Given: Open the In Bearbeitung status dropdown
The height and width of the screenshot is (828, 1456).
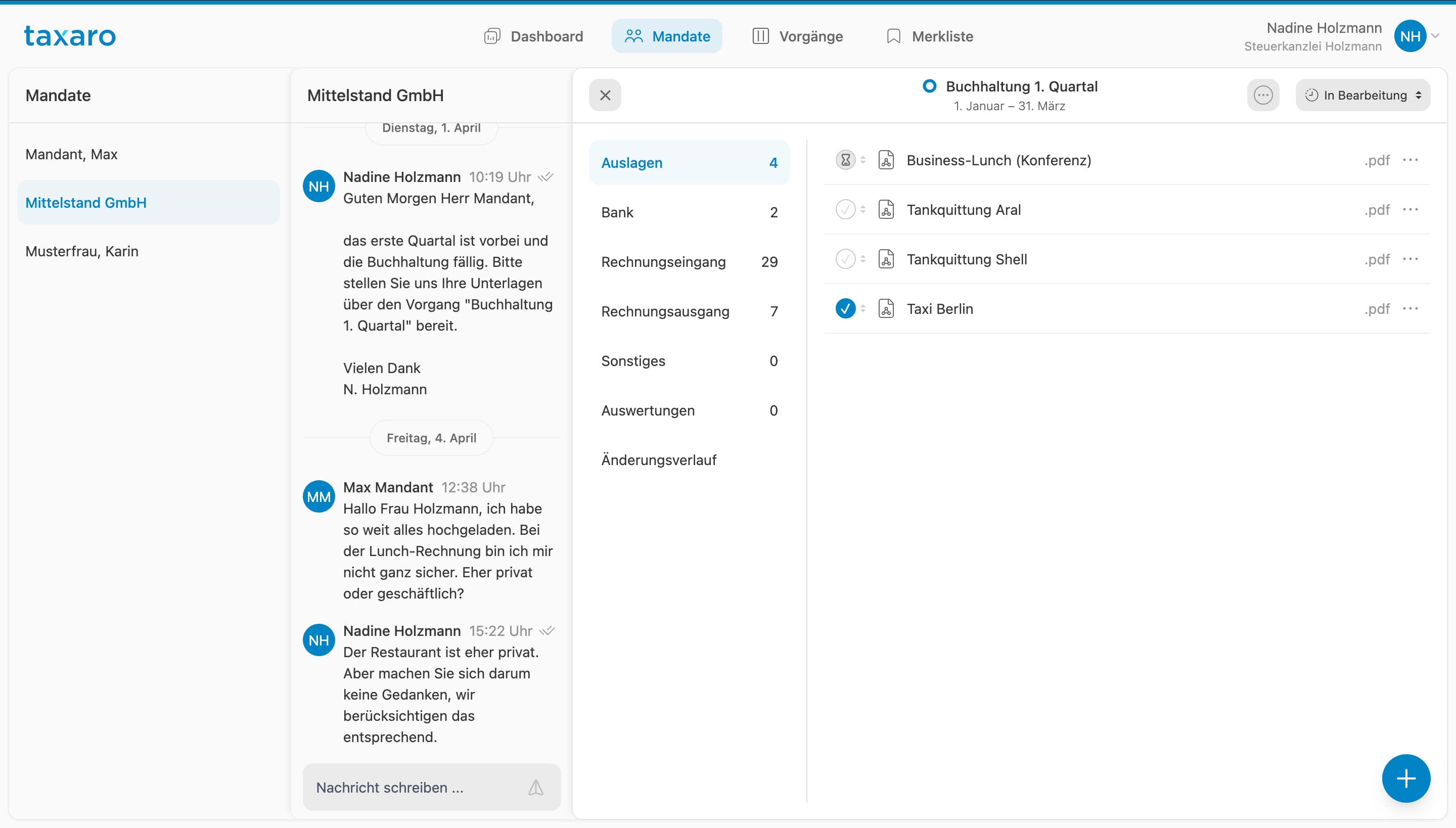Looking at the screenshot, I should click(x=1363, y=95).
